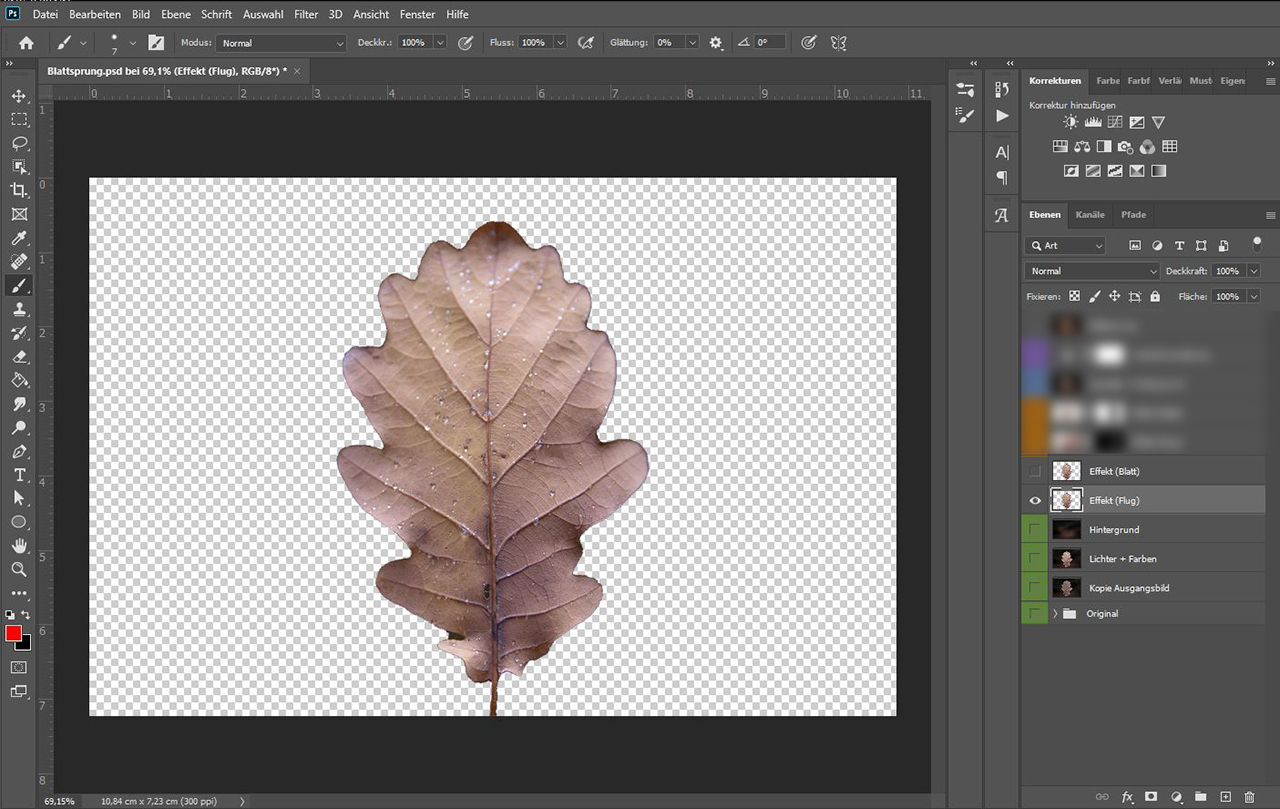
Task: Open the brush Modus dropdown
Action: pyautogui.click(x=282, y=43)
